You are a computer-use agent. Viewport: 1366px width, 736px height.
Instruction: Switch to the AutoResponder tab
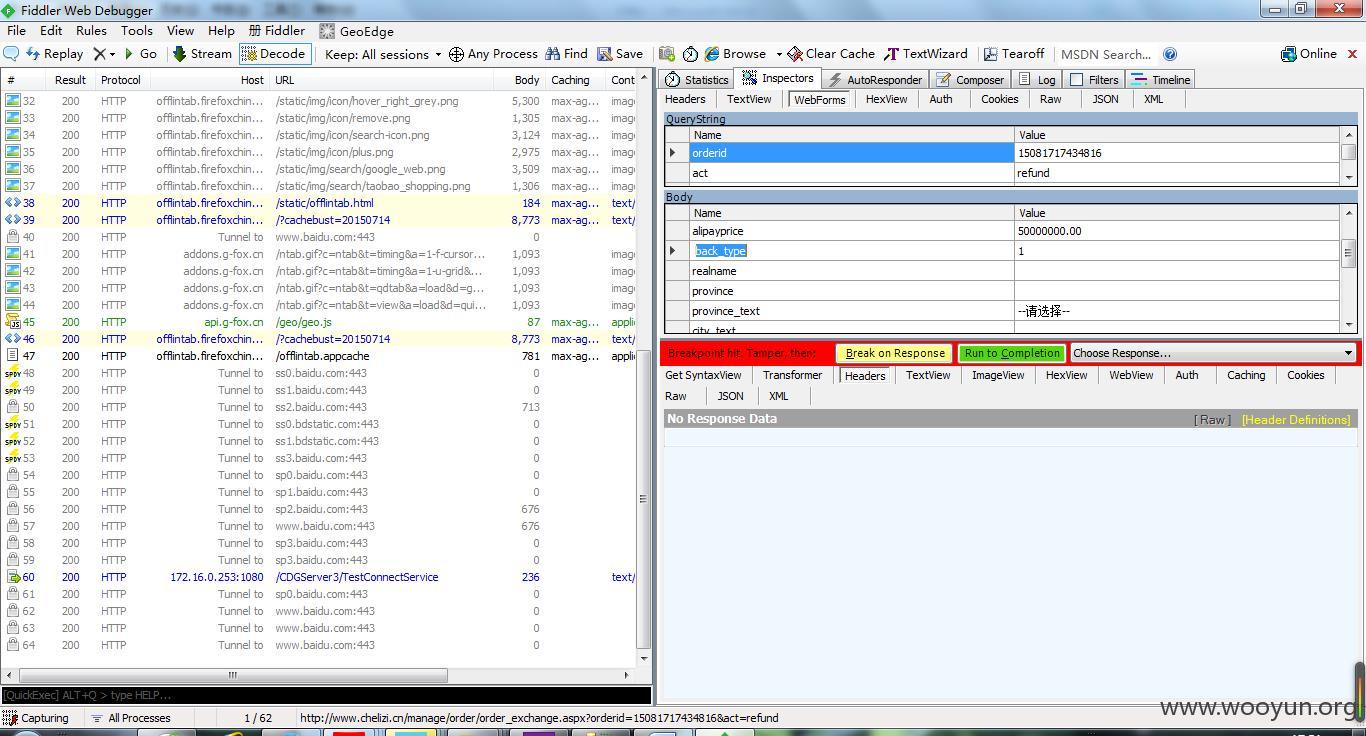point(874,80)
